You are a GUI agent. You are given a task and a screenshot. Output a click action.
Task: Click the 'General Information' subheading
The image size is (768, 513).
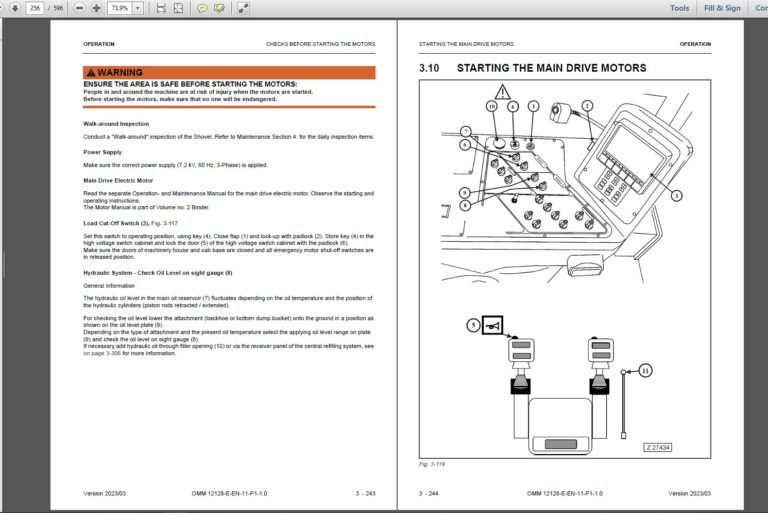tap(109, 286)
